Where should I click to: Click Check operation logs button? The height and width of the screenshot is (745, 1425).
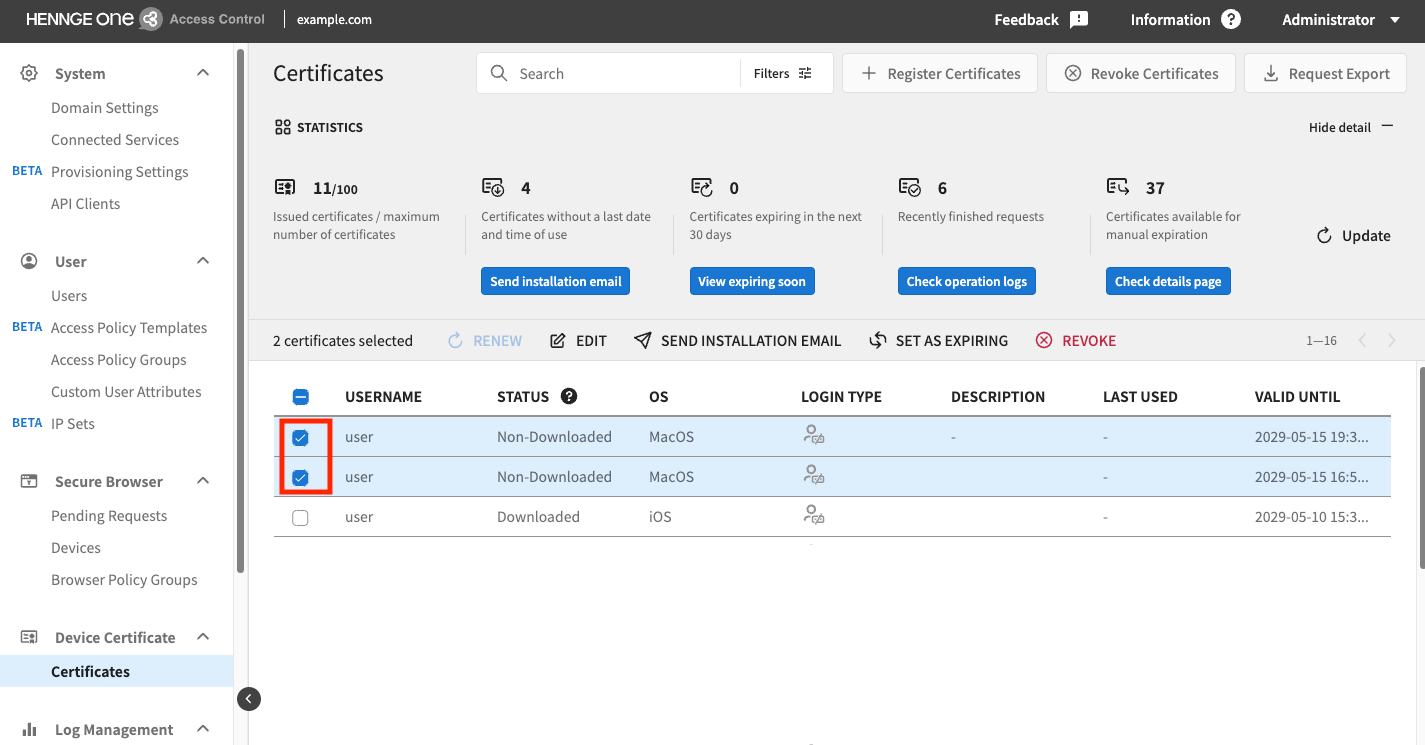[x=967, y=281]
